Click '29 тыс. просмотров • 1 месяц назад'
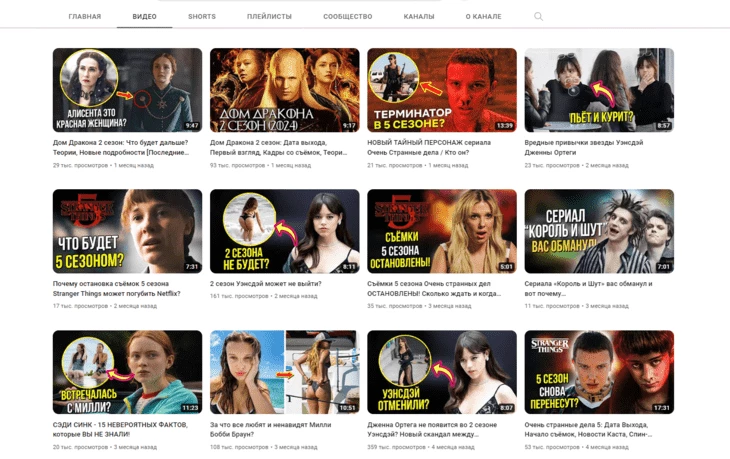 tap(103, 165)
